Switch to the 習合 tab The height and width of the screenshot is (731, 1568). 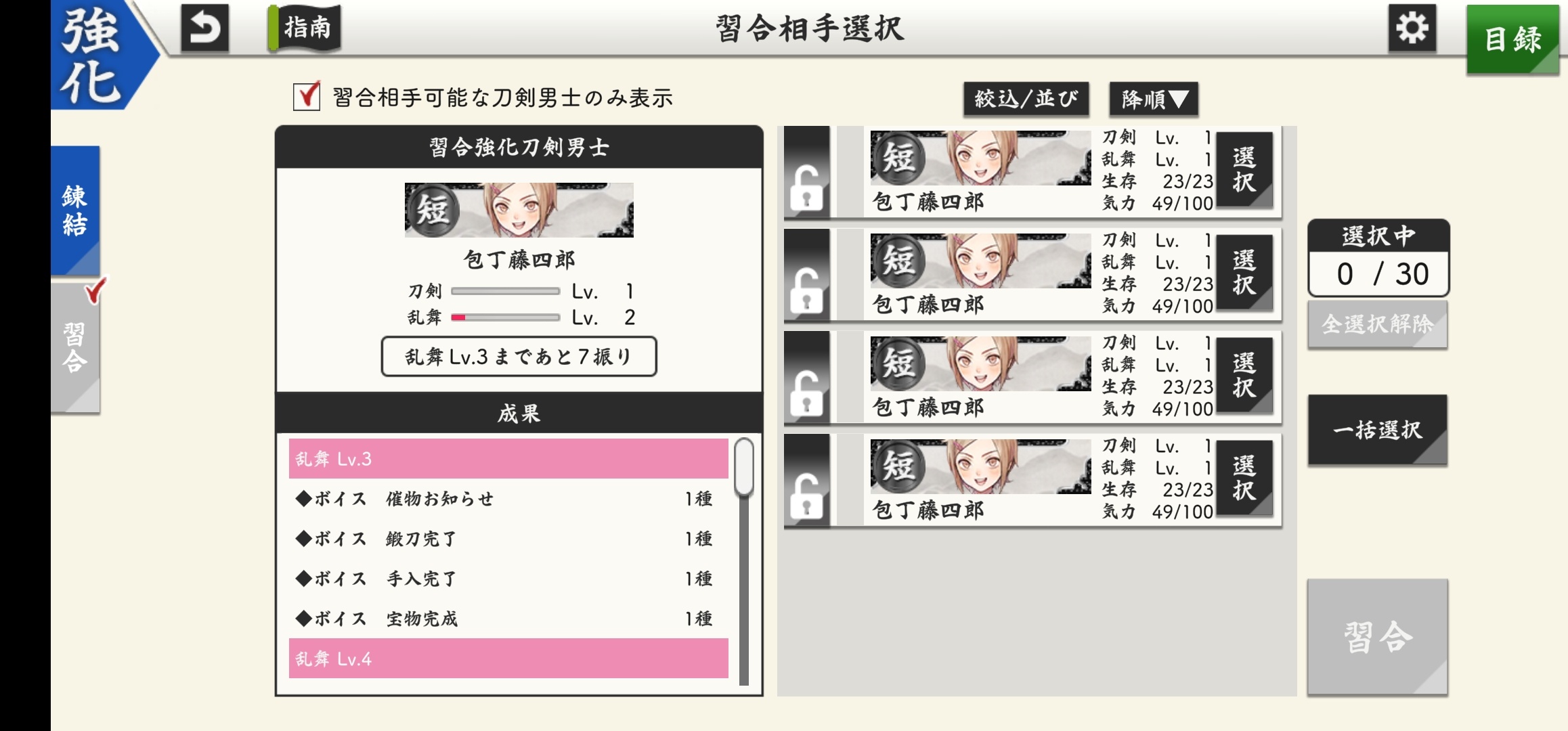coord(75,347)
